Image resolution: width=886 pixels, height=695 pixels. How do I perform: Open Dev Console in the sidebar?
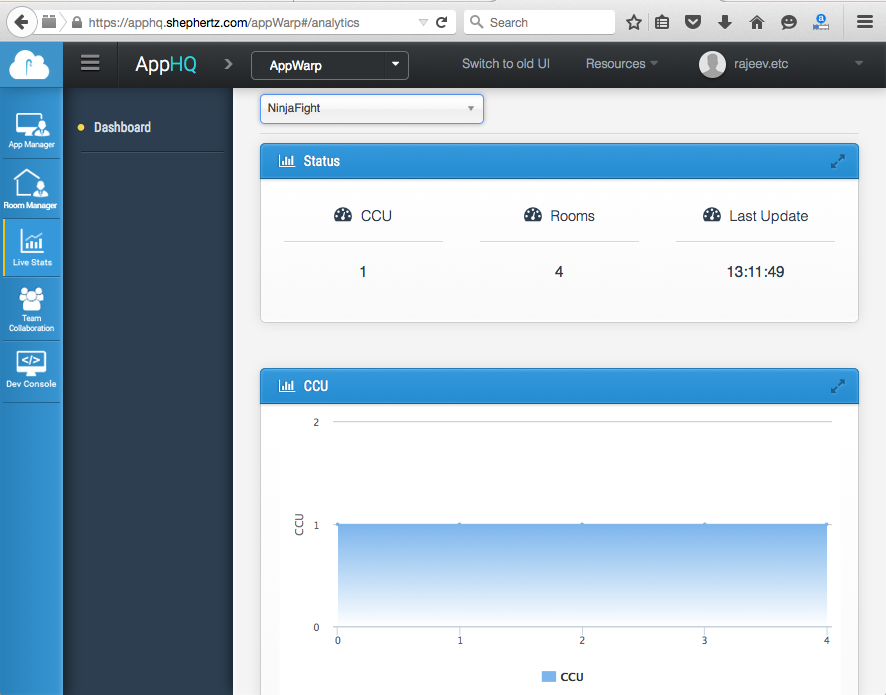pos(31,369)
